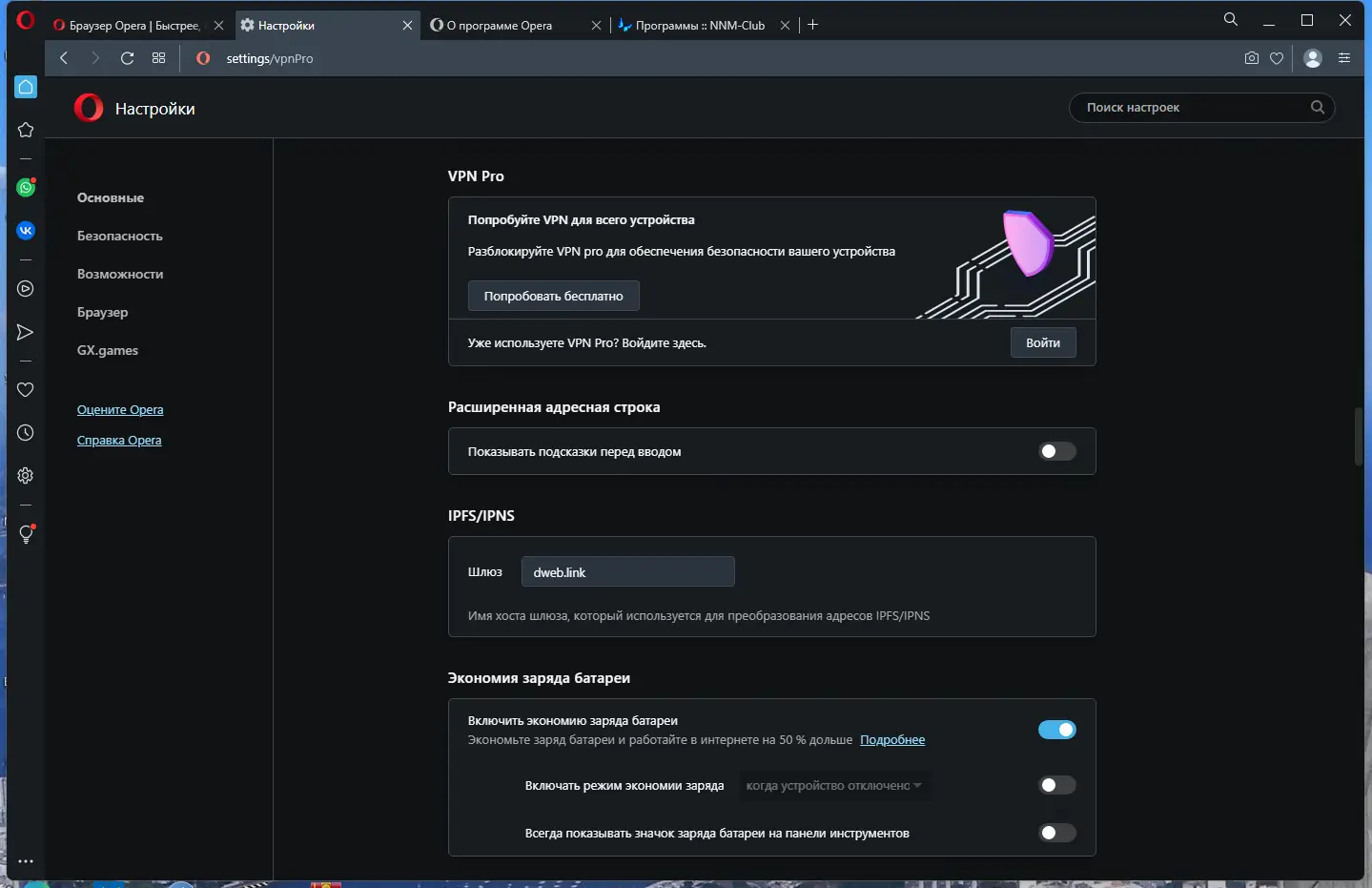1372x888 pixels.
Task: Close the 'Браузер Opera | Быстрее' tab
Action: (x=218, y=26)
